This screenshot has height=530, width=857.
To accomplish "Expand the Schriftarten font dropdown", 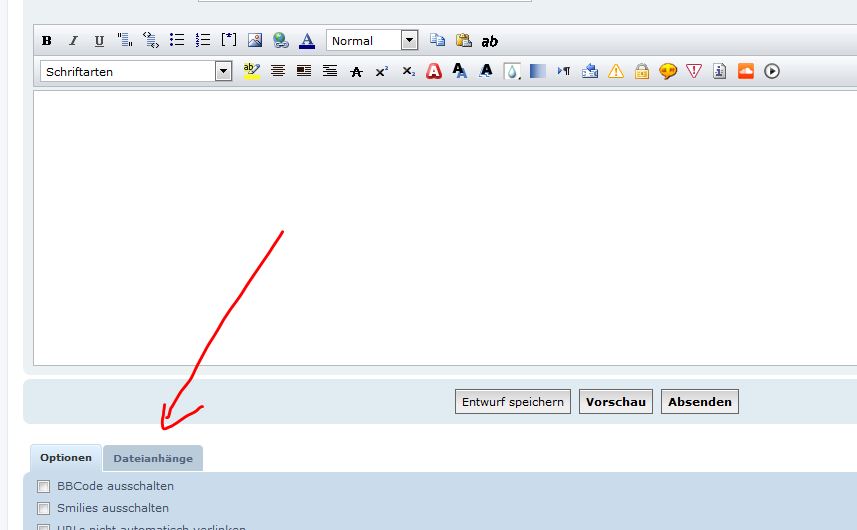I will click(223, 71).
